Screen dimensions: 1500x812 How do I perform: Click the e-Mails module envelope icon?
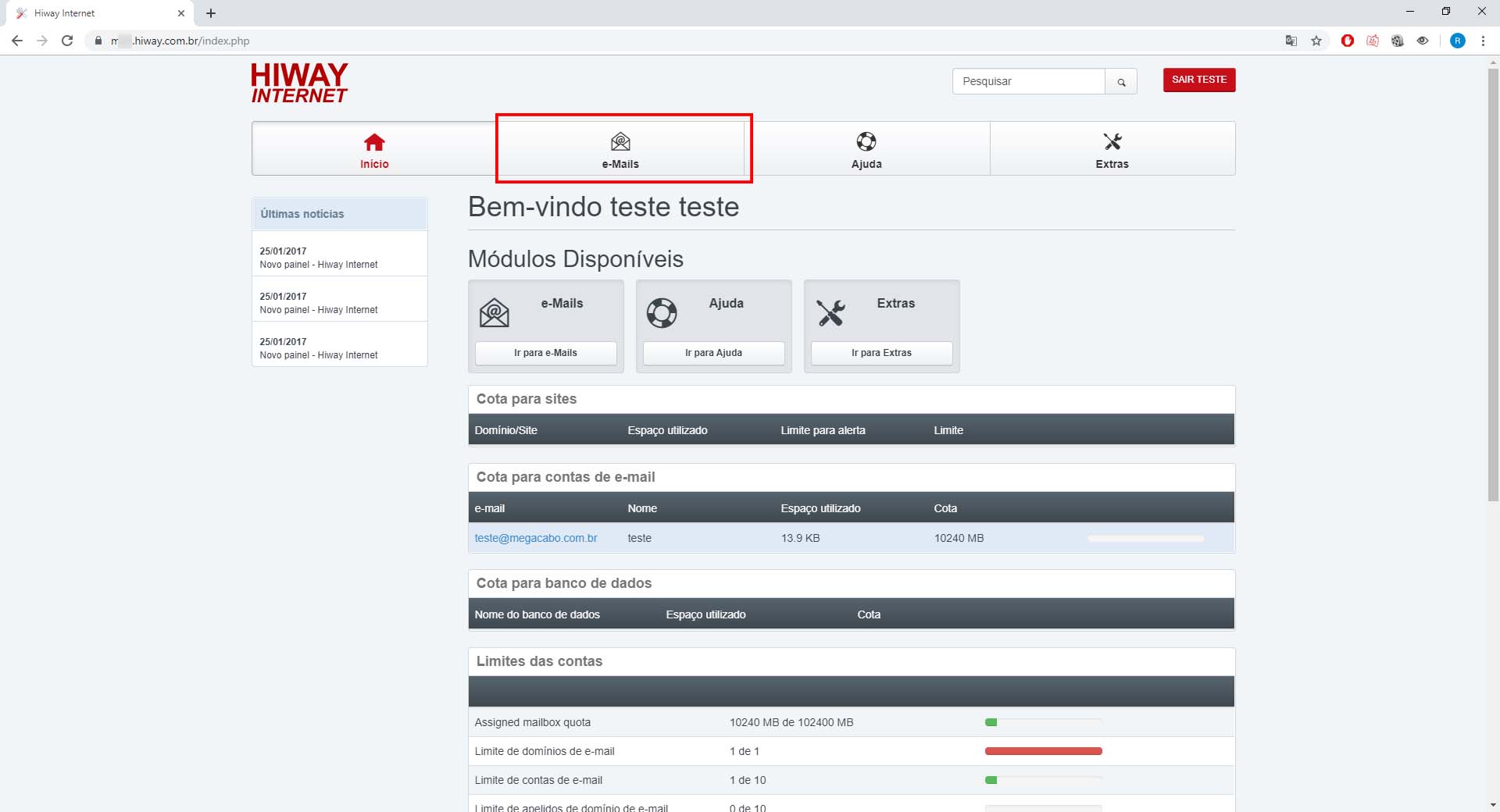[494, 312]
